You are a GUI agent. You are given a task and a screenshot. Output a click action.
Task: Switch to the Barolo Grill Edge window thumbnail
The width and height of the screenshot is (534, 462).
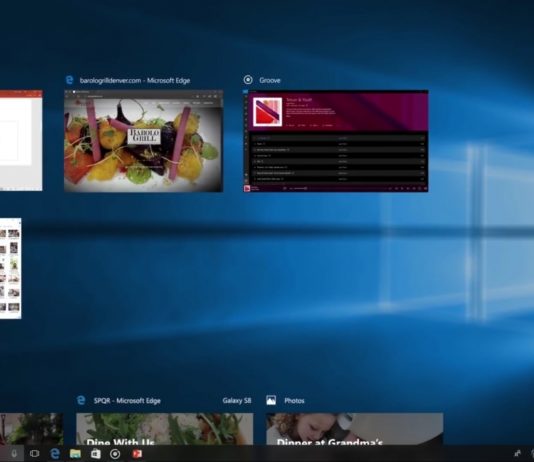[x=144, y=141]
